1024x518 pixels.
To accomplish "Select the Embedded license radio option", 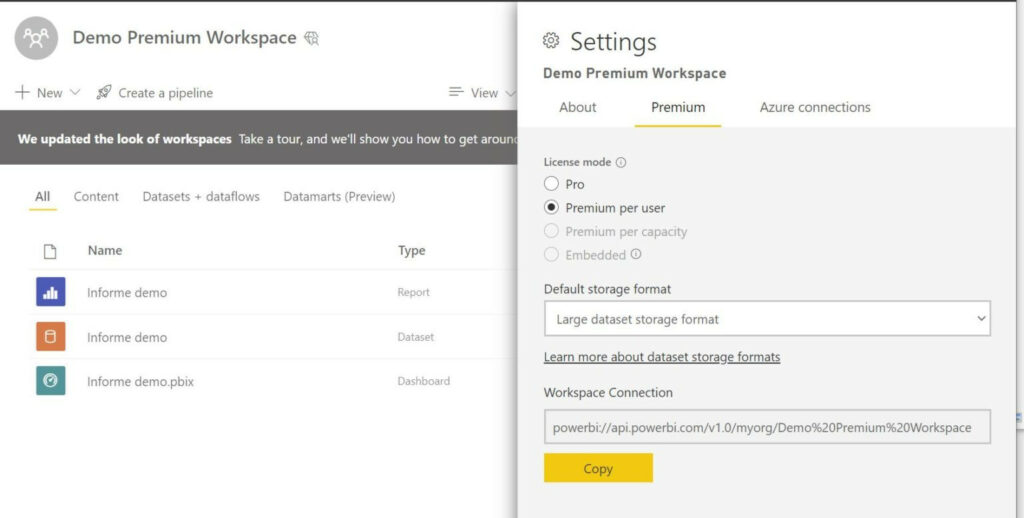I will click(x=551, y=254).
